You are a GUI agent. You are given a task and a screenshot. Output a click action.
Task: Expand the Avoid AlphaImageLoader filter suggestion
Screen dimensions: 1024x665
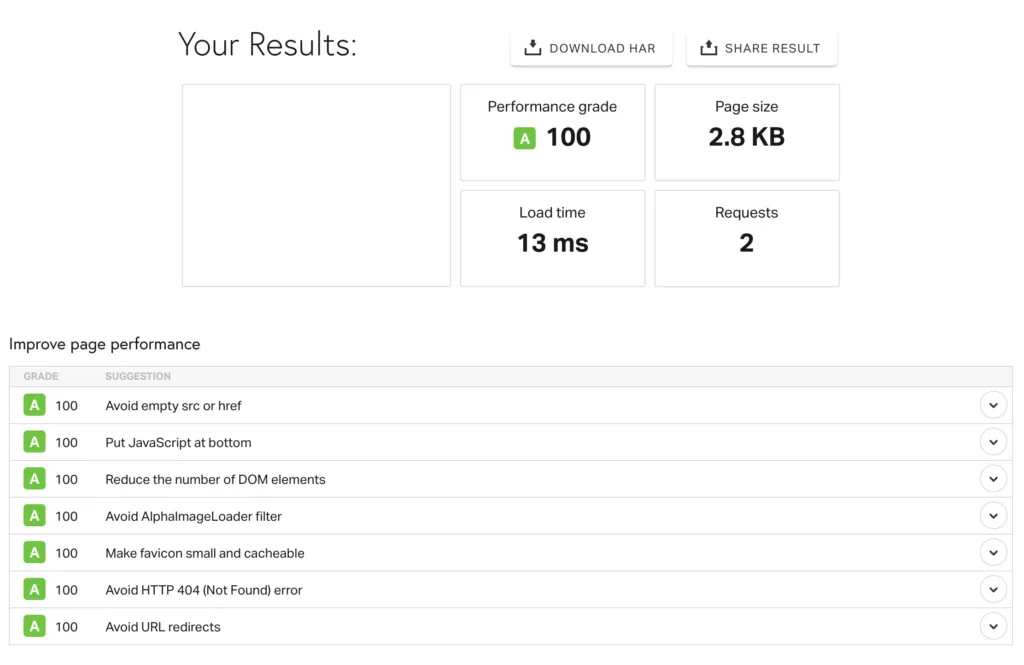click(x=993, y=515)
